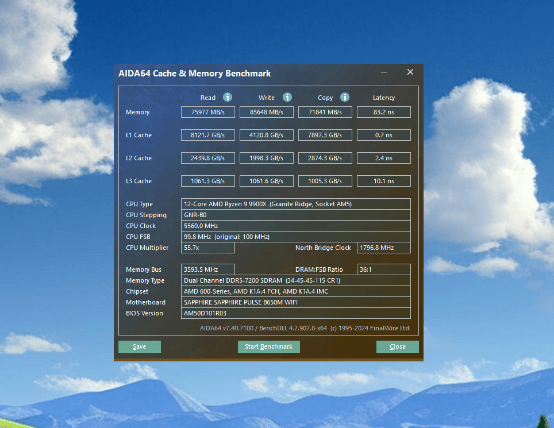Screen dimensions: 554x428
Task: Click L1 Cache Copy value 7897.5 GB/s
Action: point(325,135)
